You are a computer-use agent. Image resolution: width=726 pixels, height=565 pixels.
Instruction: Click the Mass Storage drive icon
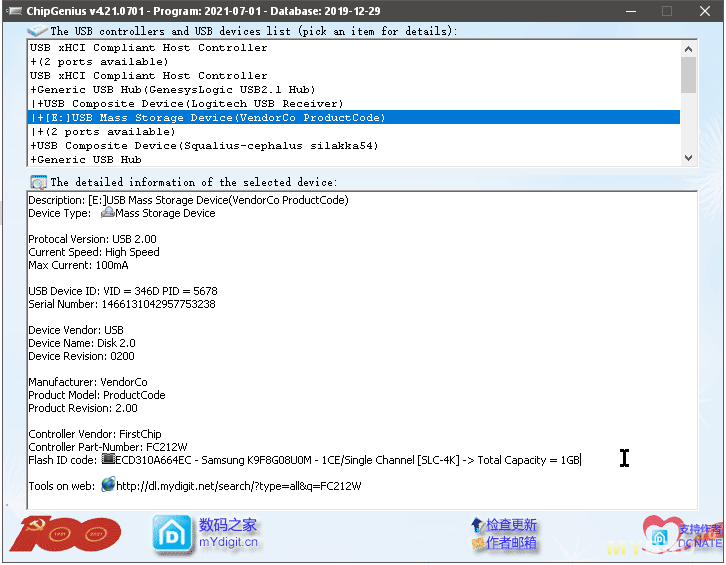pyautogui.click(x=107, y=213)
